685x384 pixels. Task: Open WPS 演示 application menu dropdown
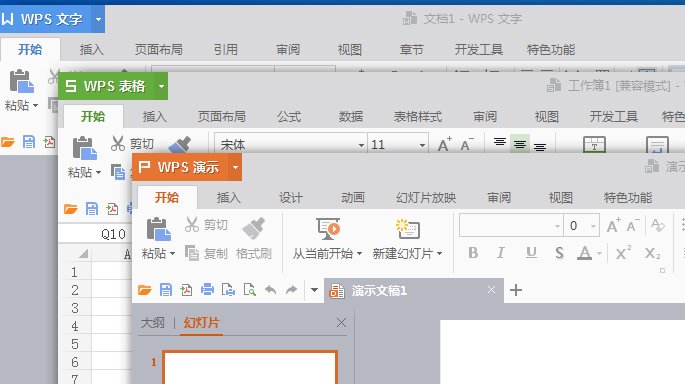[235, 167]
